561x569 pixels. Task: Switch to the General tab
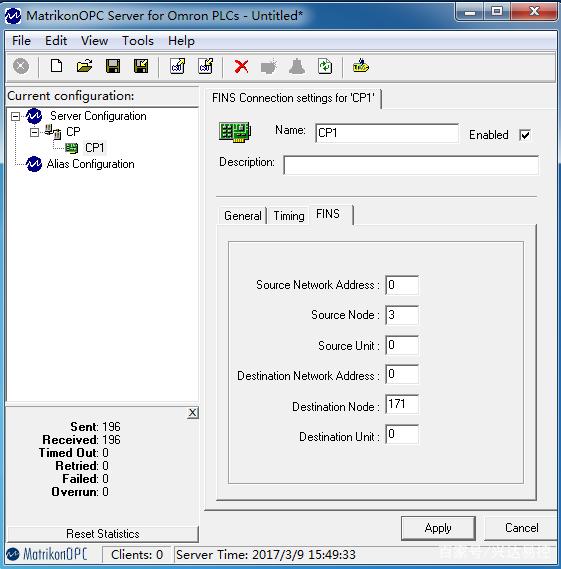tap(243, 216)
